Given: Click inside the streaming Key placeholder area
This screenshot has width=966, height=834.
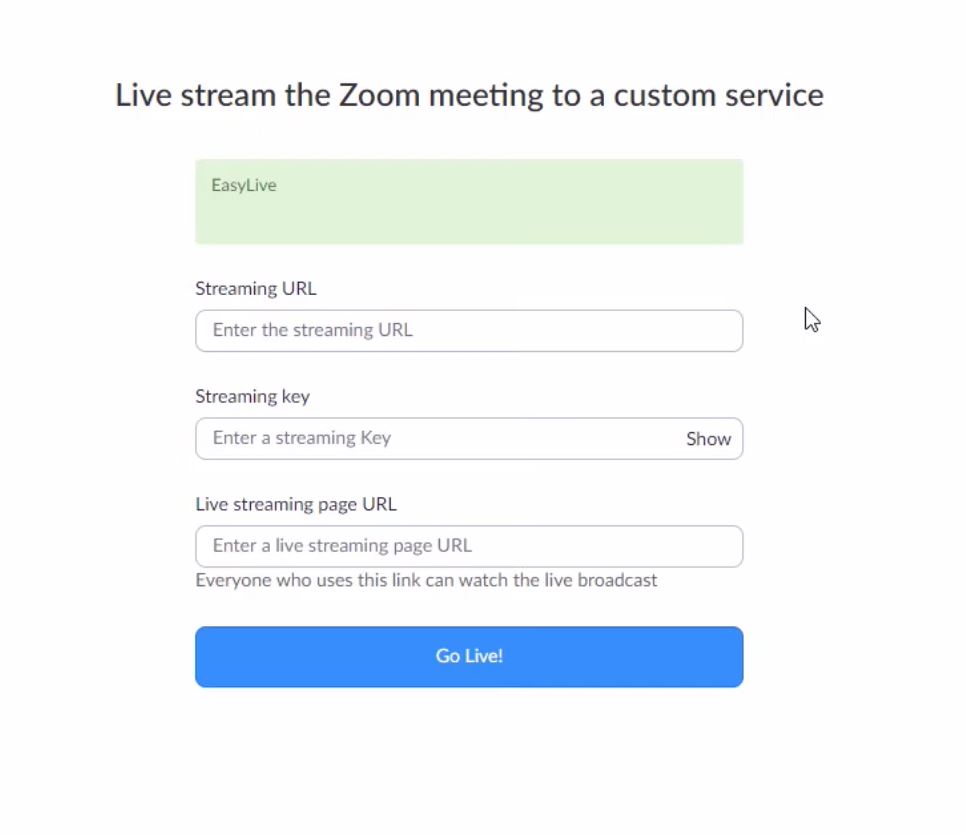Looking at the screenshot, I should (x=300, y=438).
